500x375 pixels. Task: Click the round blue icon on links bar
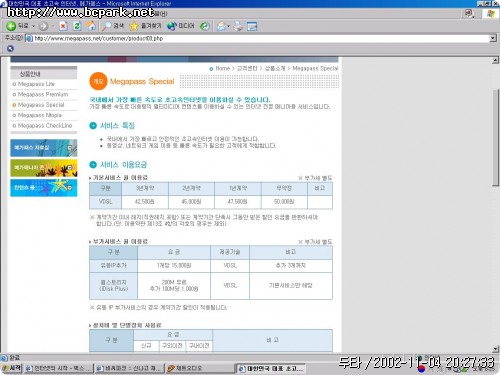[x=10, y=49]
